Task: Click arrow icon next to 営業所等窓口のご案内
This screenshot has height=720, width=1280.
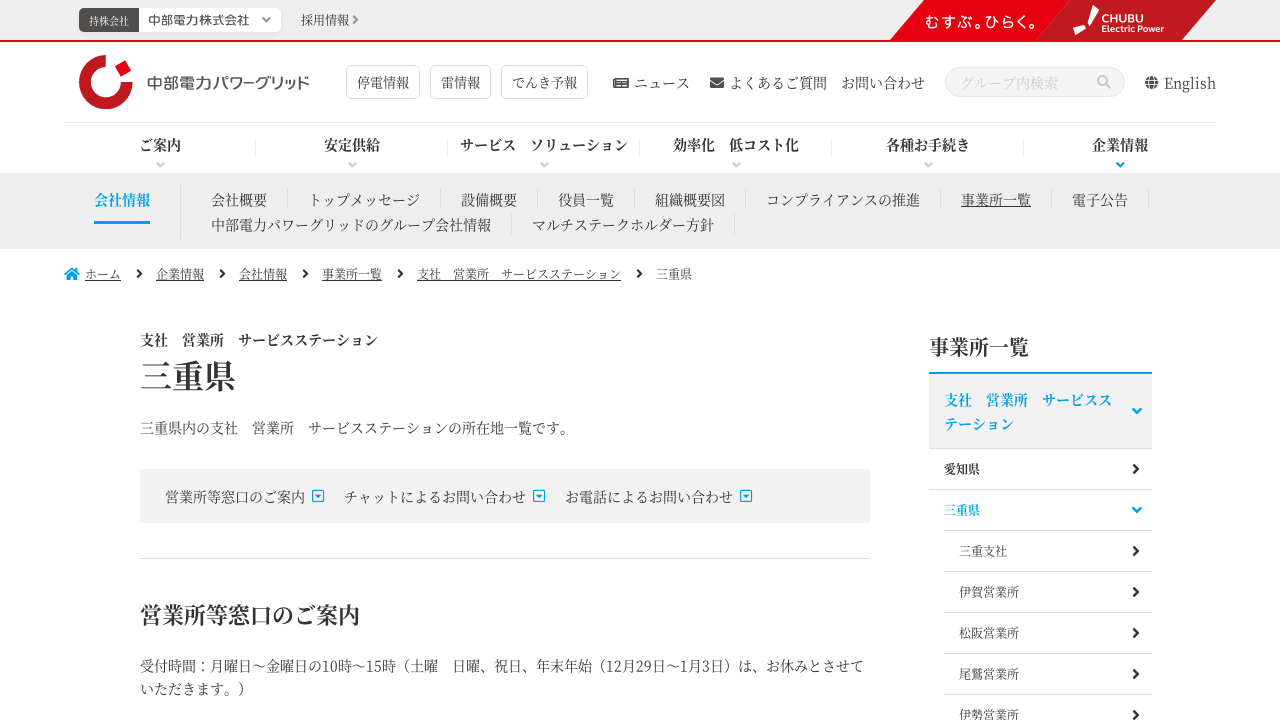Action: 318,496
